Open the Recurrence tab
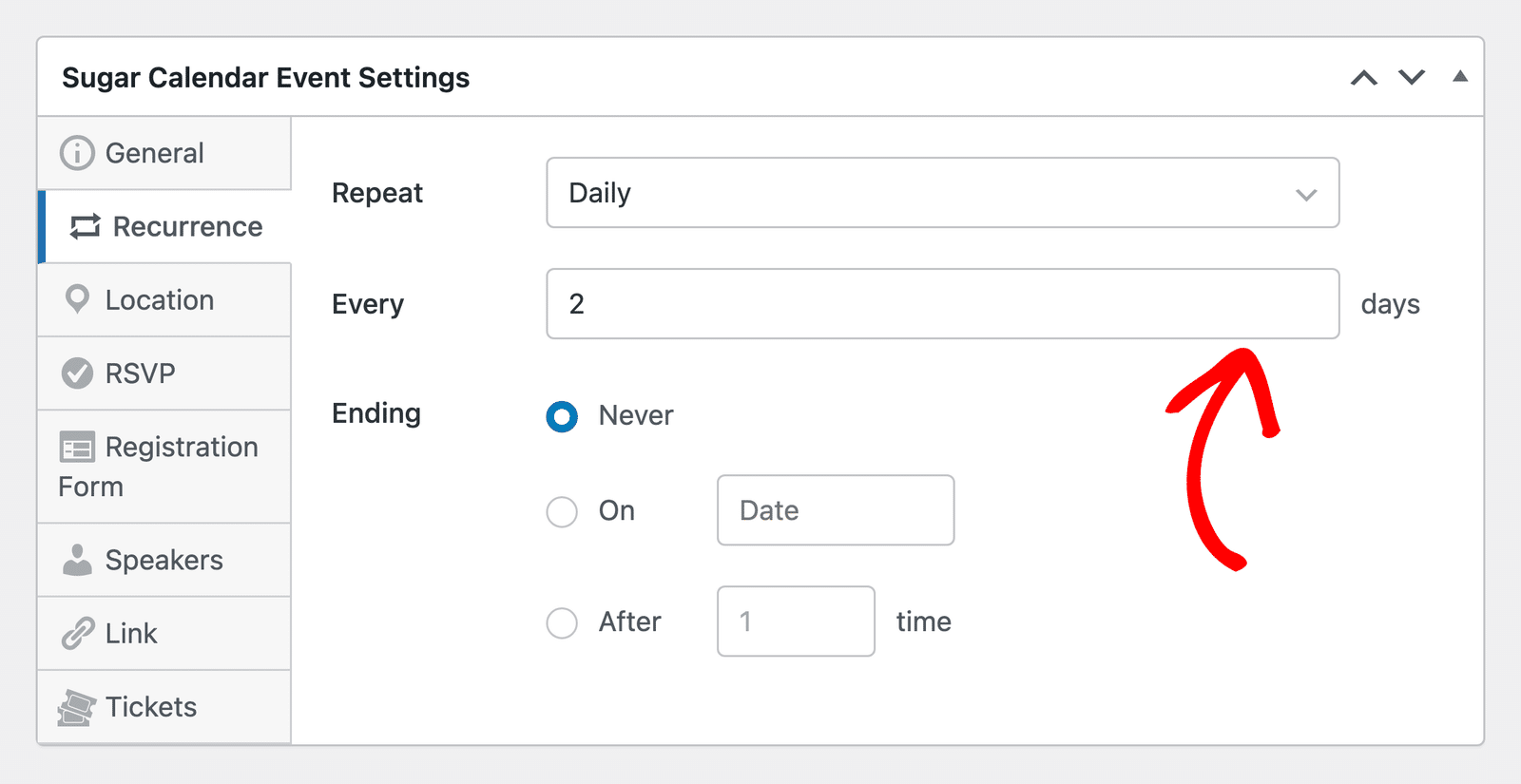The height and width of the screenshot is (784, 1521). point(164,226)
